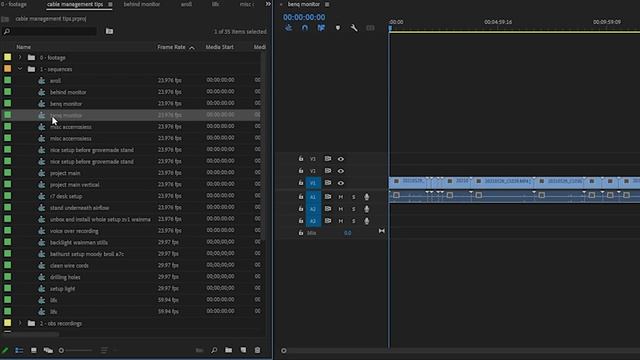Switch to behind monitor bin tab
Screen dimensions: 640x360
[x=142, y=4]
